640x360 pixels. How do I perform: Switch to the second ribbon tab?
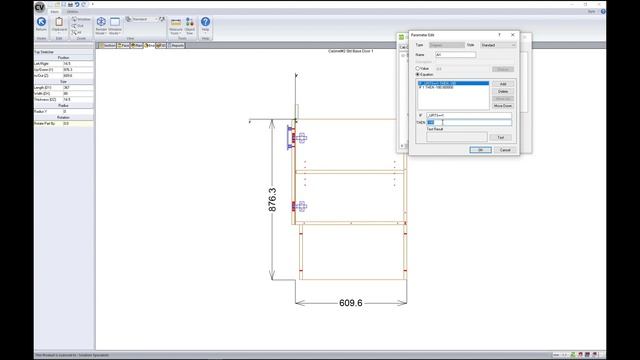(73, 12)
